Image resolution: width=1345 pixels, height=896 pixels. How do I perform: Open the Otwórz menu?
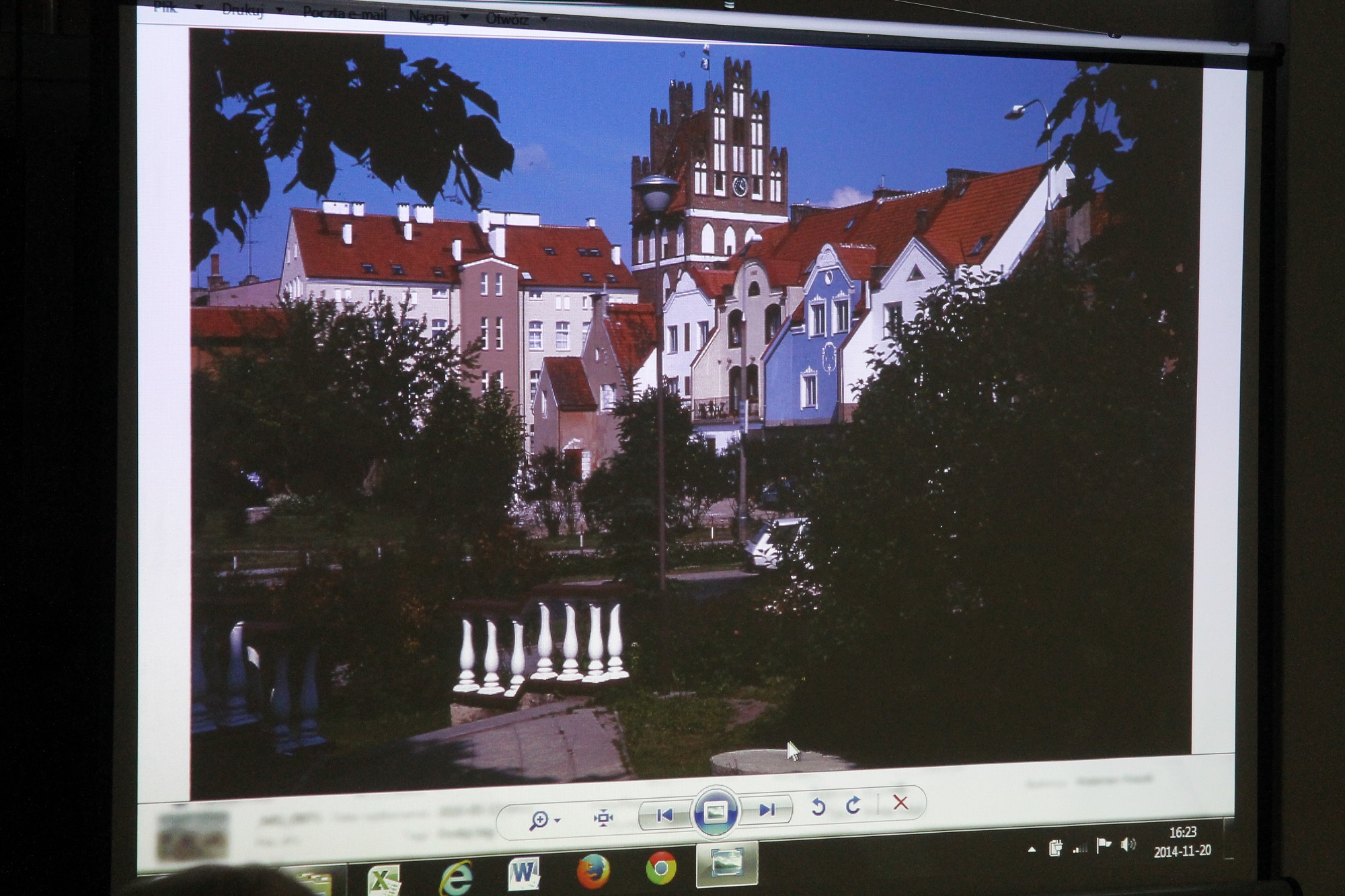pos(506,18)
